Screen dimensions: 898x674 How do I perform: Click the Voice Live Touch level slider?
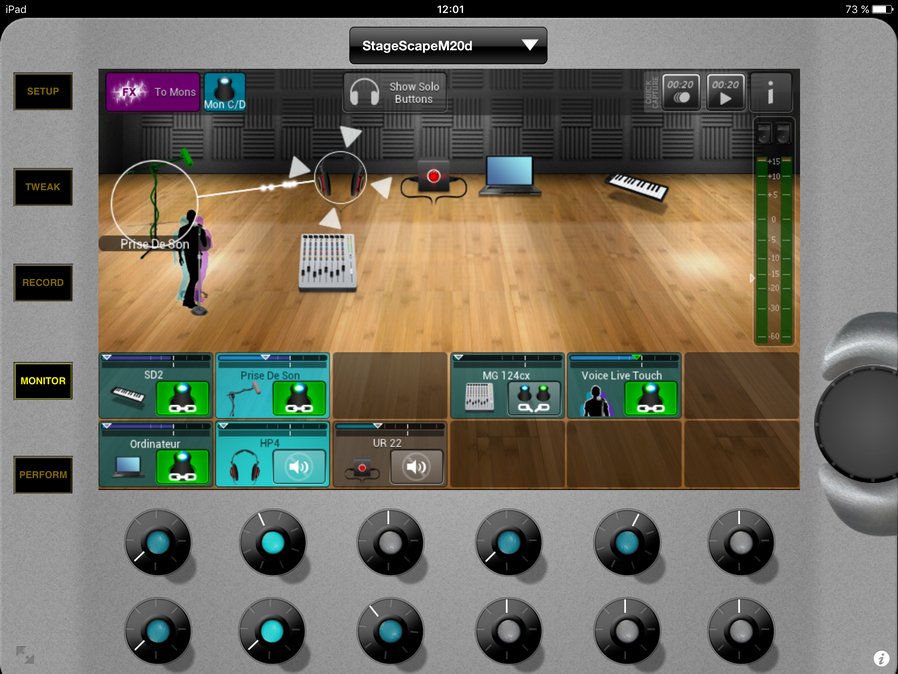624,358
